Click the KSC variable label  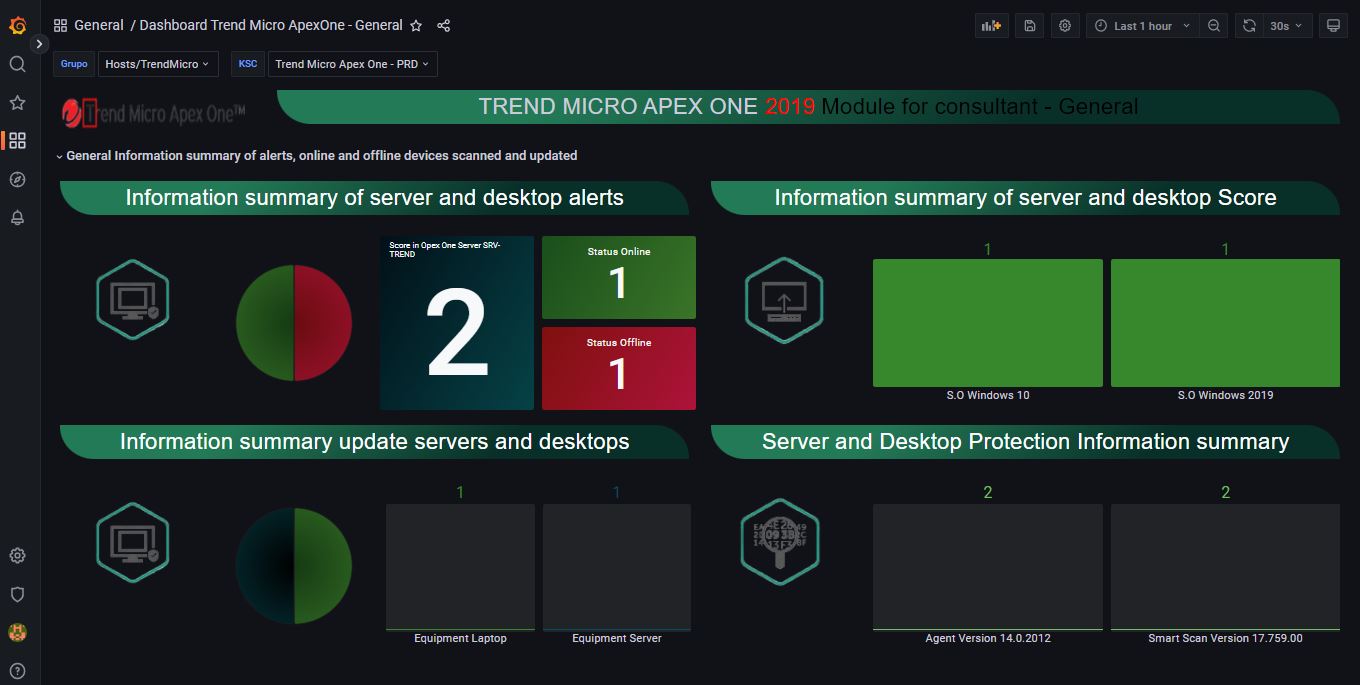248,64
